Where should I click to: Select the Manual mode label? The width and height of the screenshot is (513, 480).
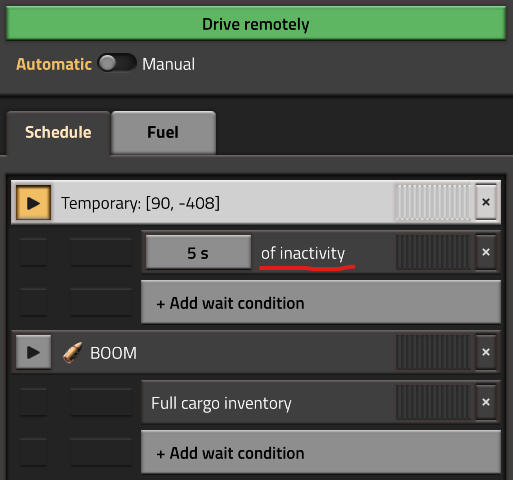point(168,64)
